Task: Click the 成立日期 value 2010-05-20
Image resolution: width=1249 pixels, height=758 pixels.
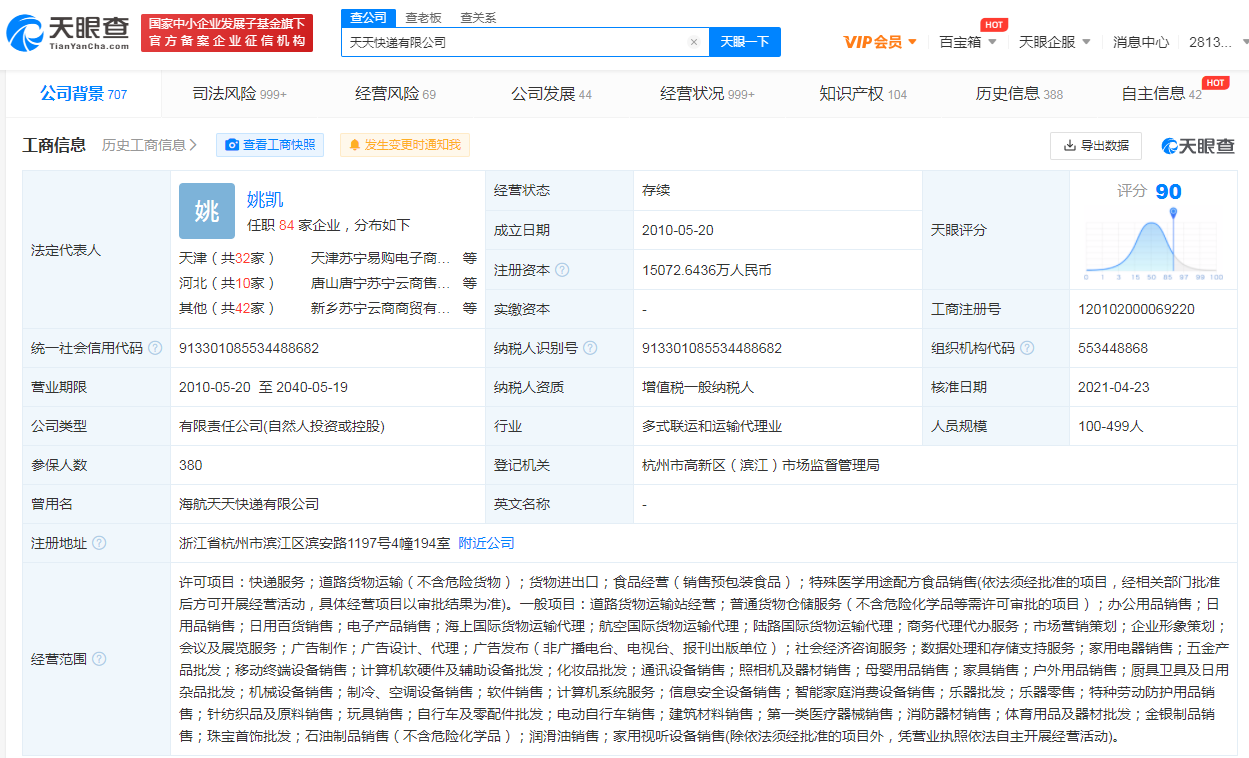Action: (678, 230)
